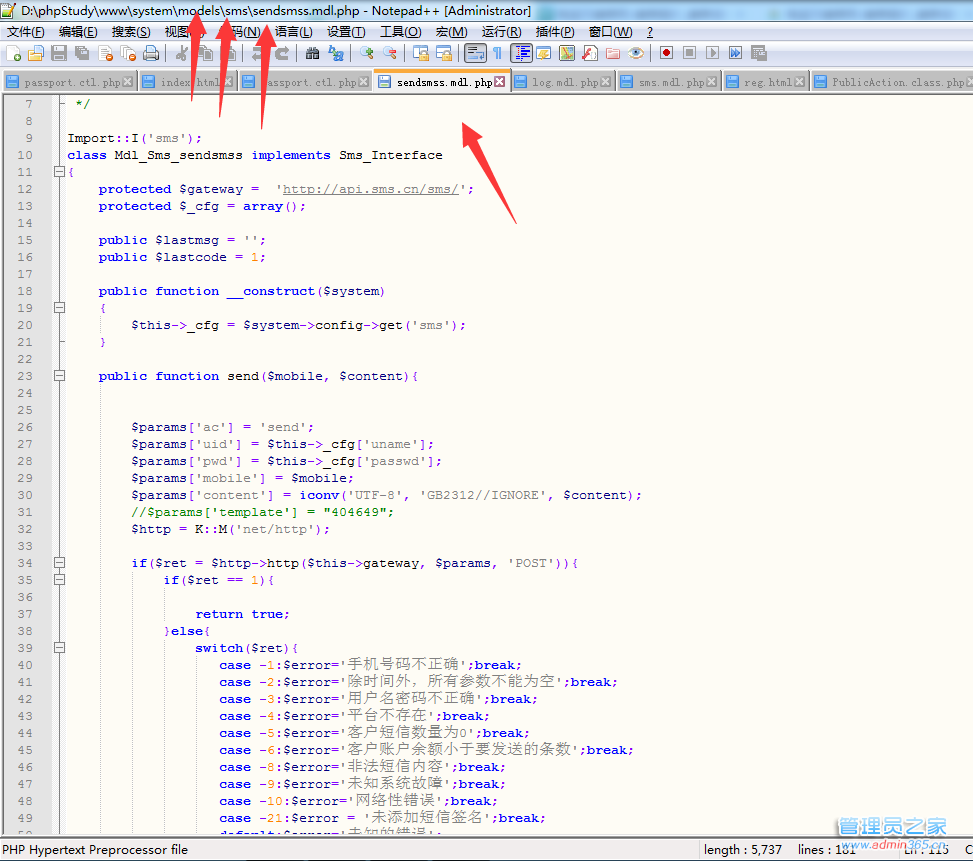Show the Document Map panel

[x=567, y=53]
